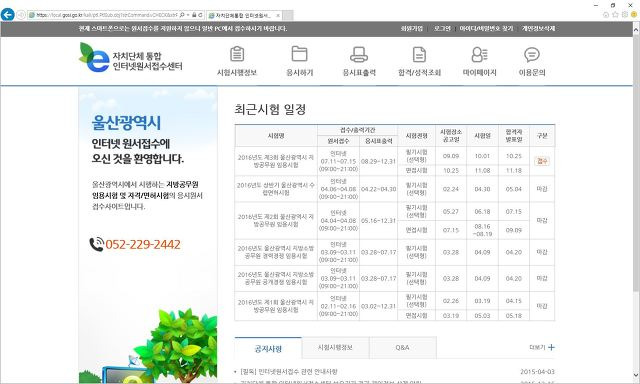The width and height of the screenshot is (640, 384).
Task: Click the 2015-04-03 notice date
Action: click(537, 372)
